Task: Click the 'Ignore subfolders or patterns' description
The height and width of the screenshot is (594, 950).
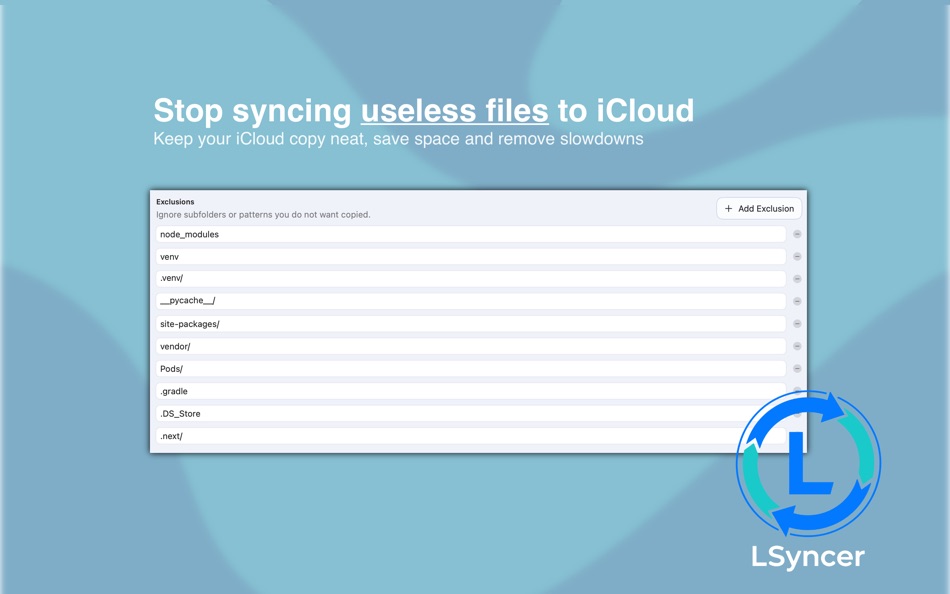Action: (263, 215)
